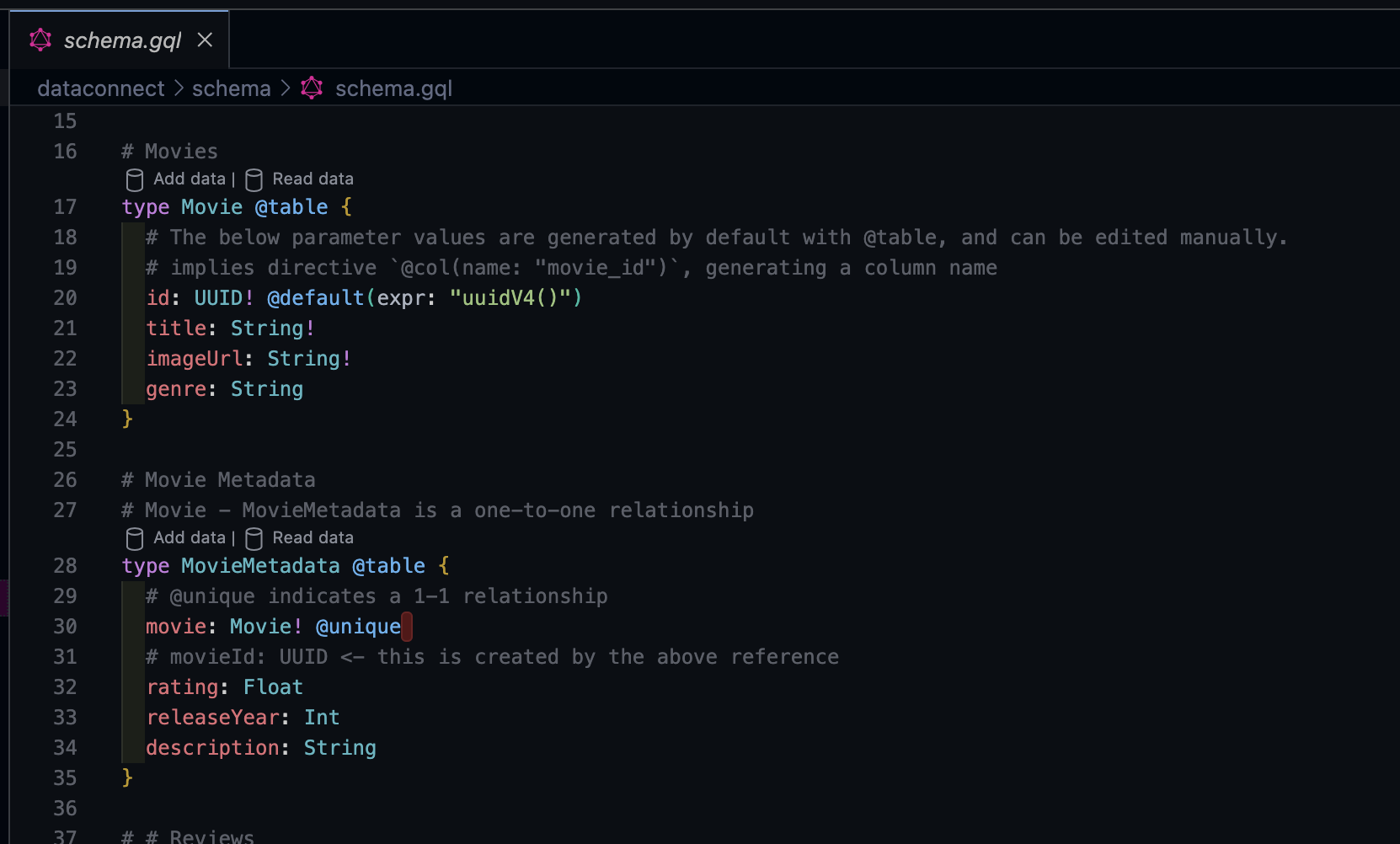1400x844 pixels.
Task: Click Read data above MovieMetadata type
Action: pyautogui.click(x=313, y=537)
